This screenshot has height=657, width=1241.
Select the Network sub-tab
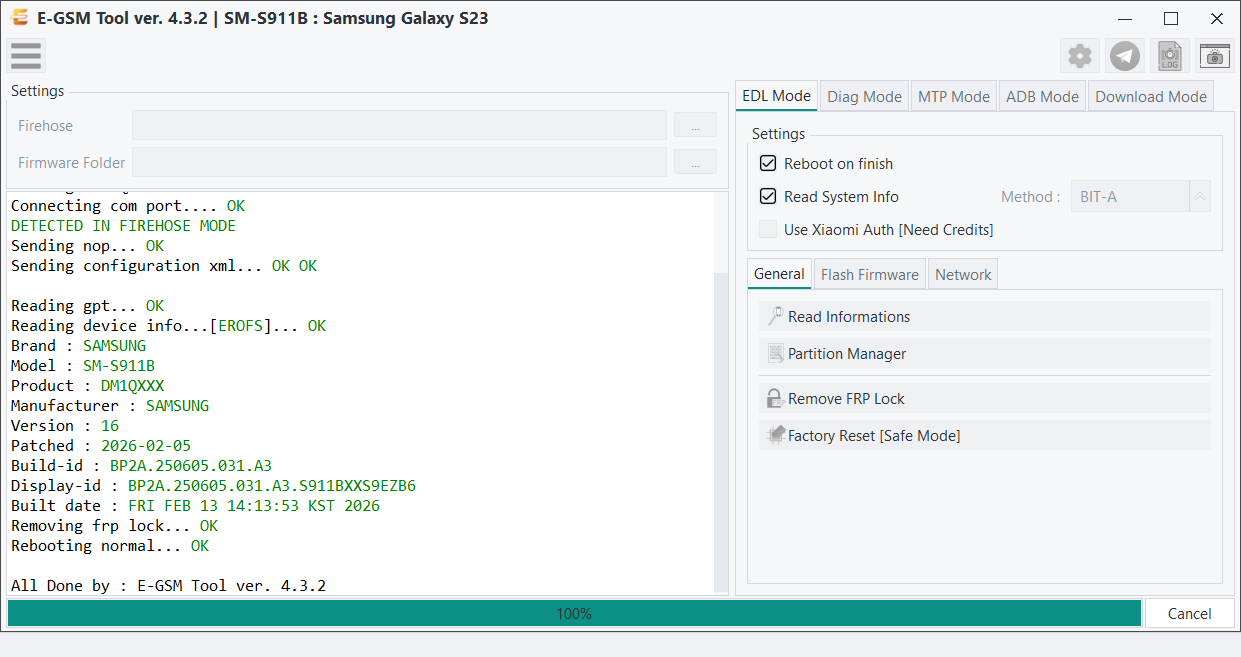(x=963, y=274)
